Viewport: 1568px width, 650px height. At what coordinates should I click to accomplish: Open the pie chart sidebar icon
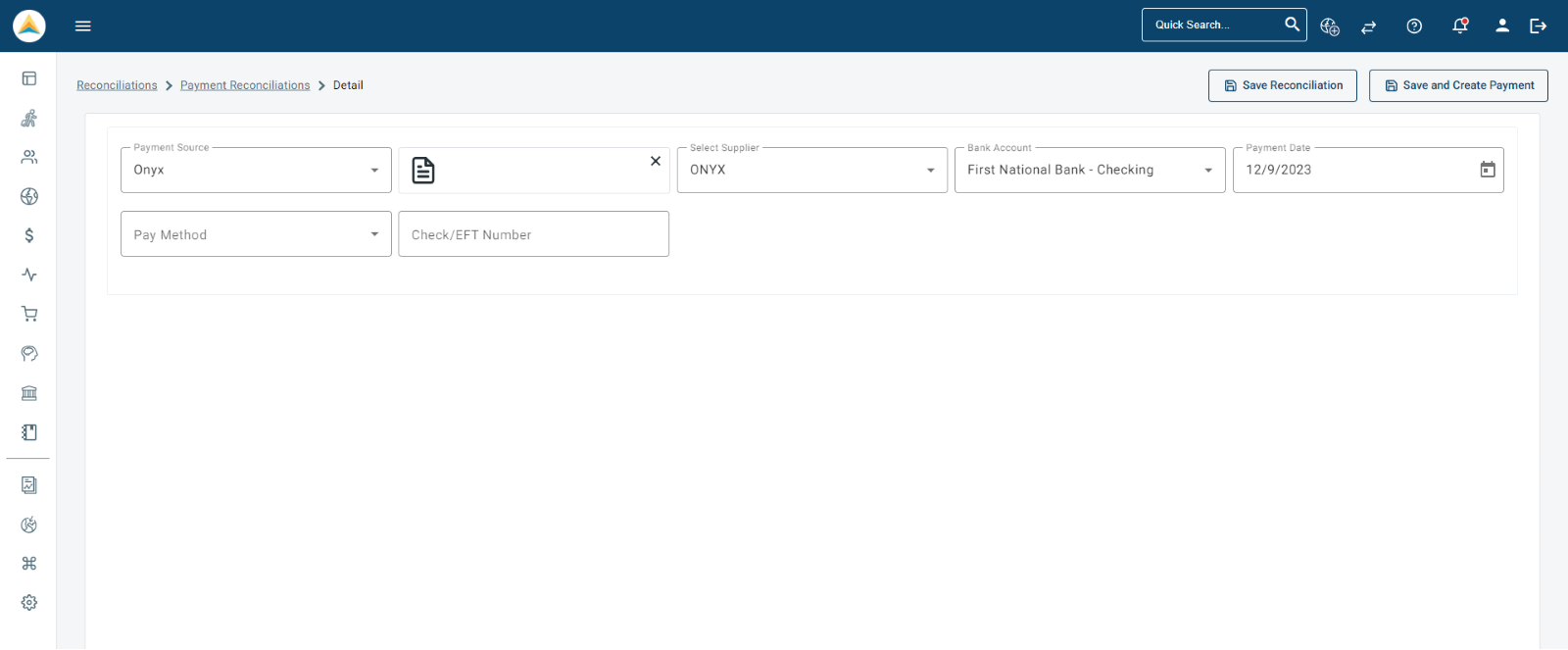(29, 525)
